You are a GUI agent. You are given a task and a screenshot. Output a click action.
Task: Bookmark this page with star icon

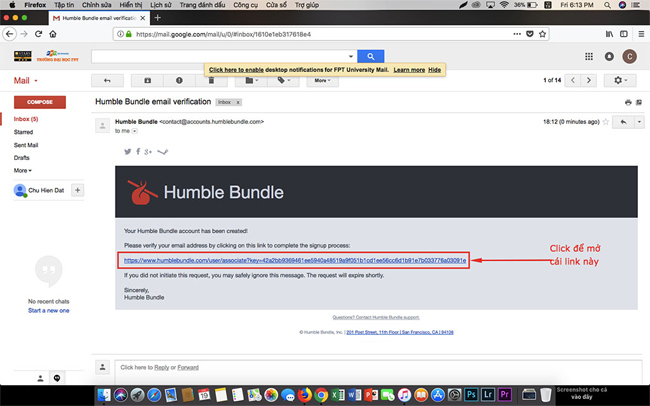click(x=542, y=34)
